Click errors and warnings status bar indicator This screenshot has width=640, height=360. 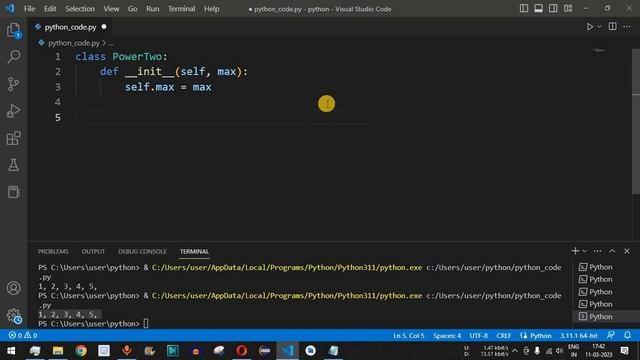point(23,336)
